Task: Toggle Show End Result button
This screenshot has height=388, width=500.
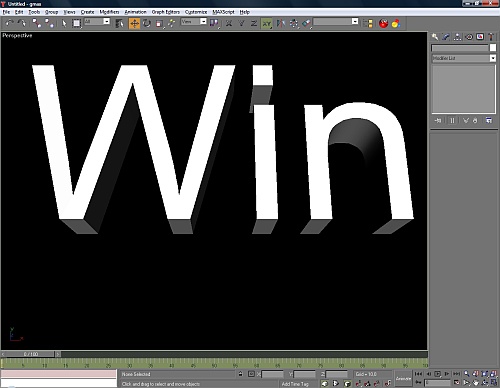Action: [452, 121]
